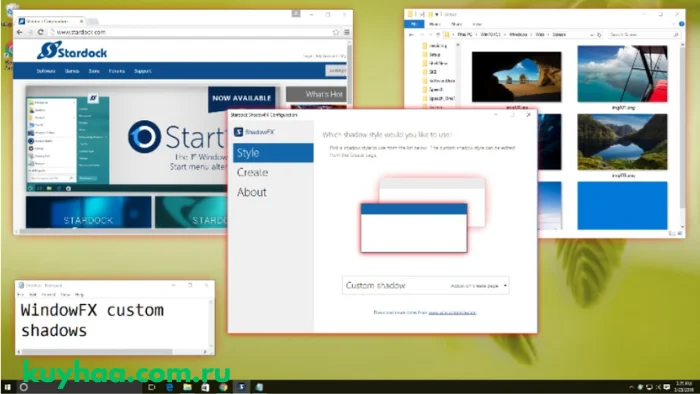The height and width of the screenshot is (394, 700).
Task: Select the cave beach wallpaper thumbnail
Action: (x=517, y=77)
